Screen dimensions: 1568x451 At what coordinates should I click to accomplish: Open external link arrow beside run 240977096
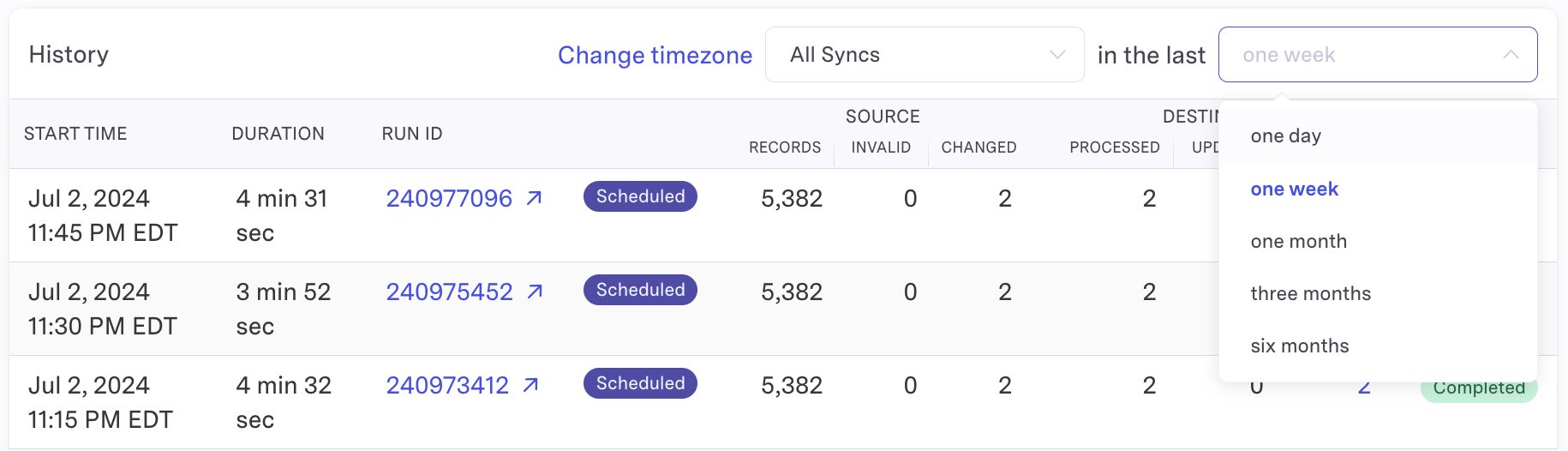(x=534, y=198)
